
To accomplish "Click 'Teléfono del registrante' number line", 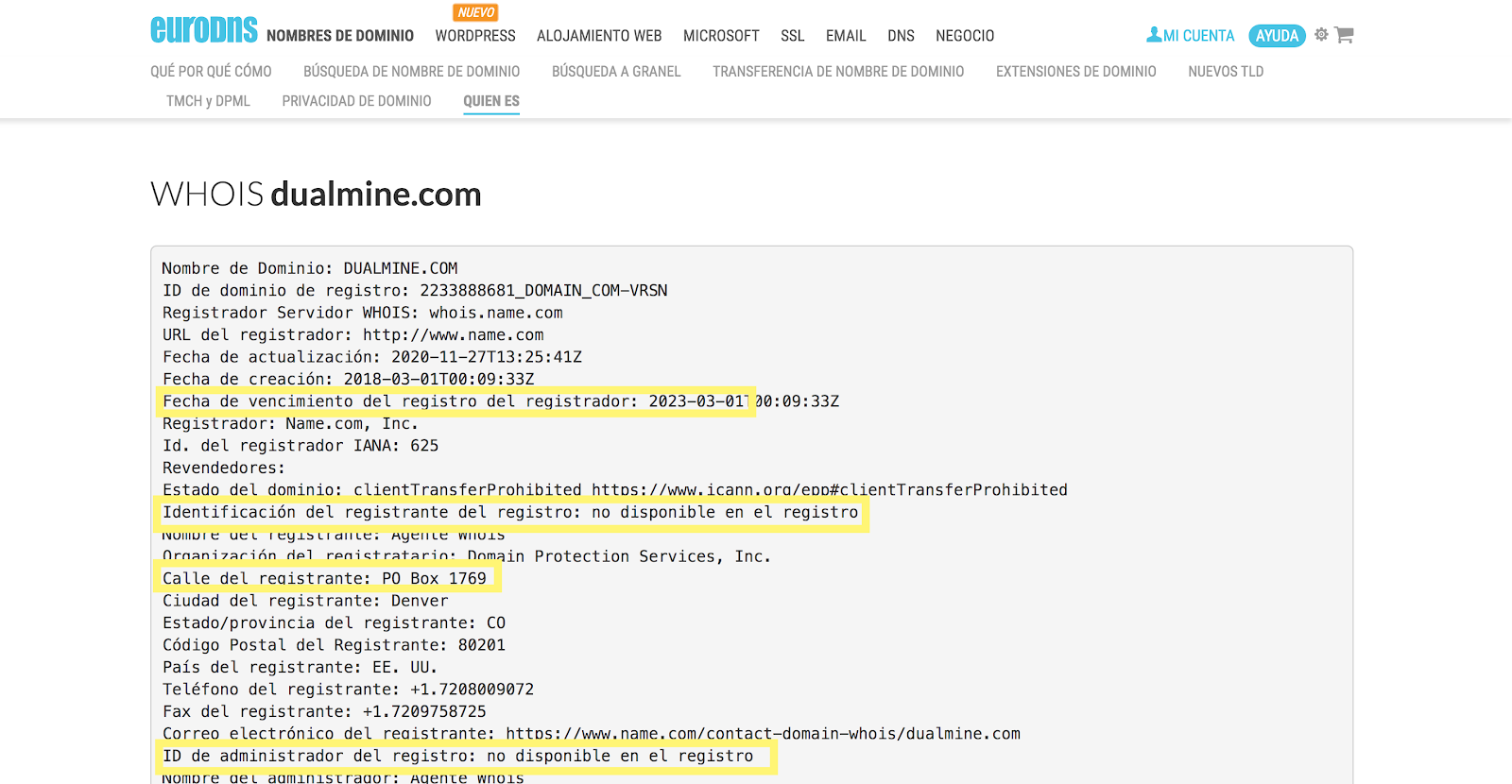I will pyautogui.click(x=348, y=690).
